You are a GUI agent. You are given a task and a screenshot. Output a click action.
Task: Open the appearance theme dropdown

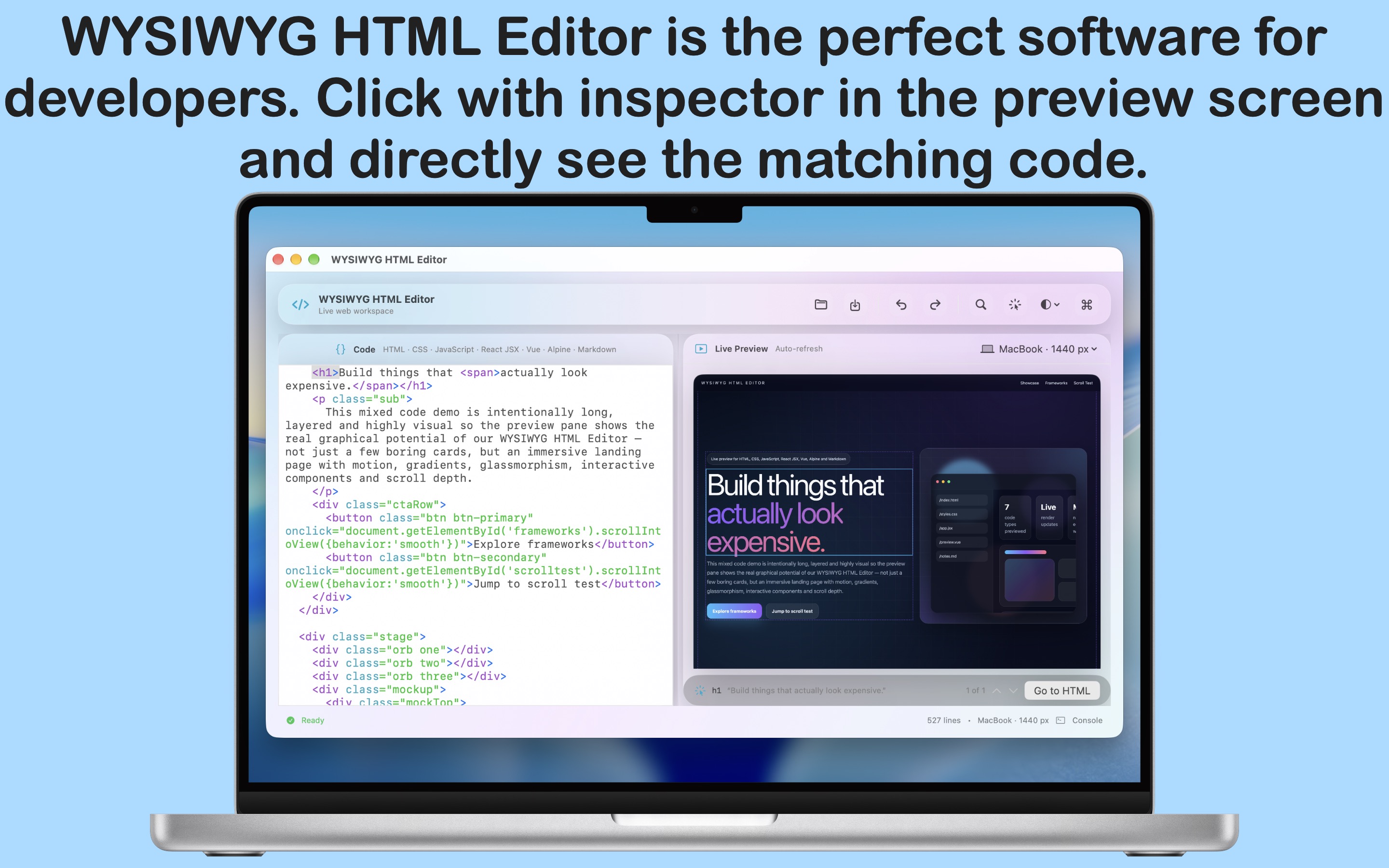1050,305
